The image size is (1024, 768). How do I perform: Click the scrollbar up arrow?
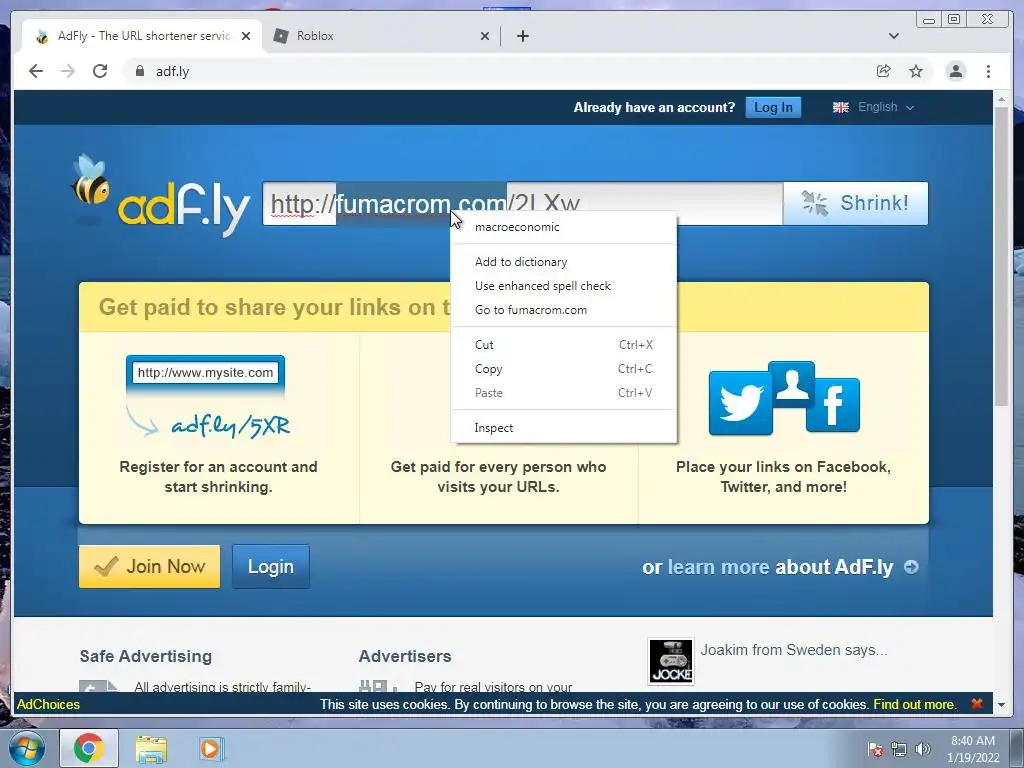click(1001, 99)
